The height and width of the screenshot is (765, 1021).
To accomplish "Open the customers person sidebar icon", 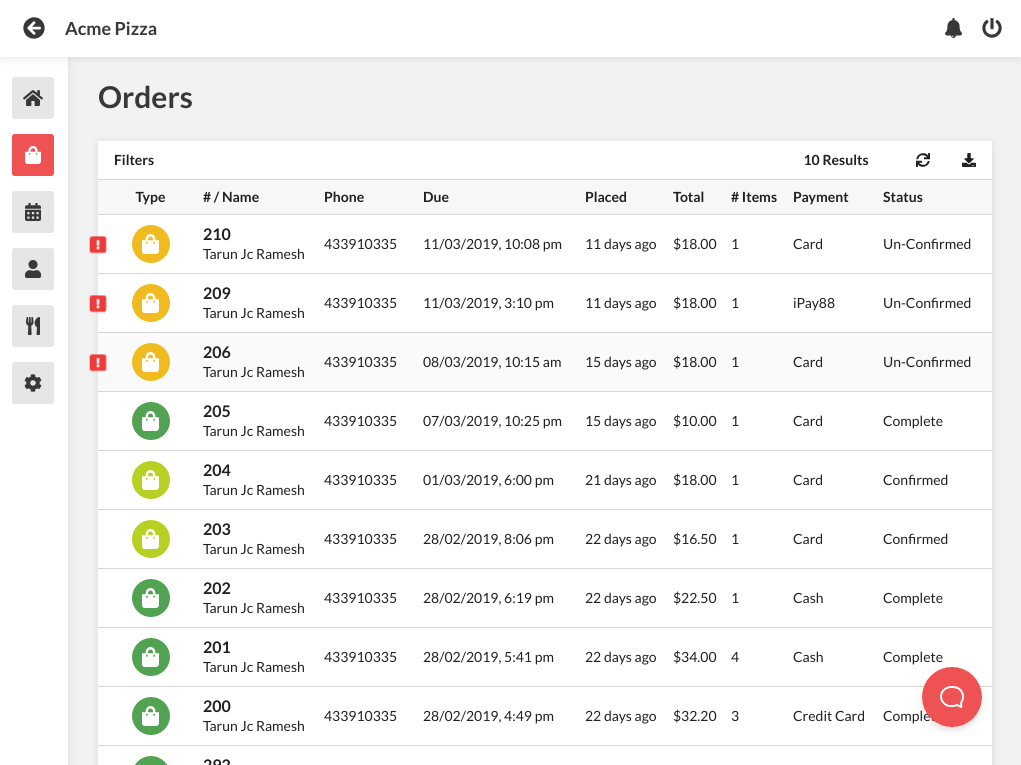I will [x=33, y=269].
